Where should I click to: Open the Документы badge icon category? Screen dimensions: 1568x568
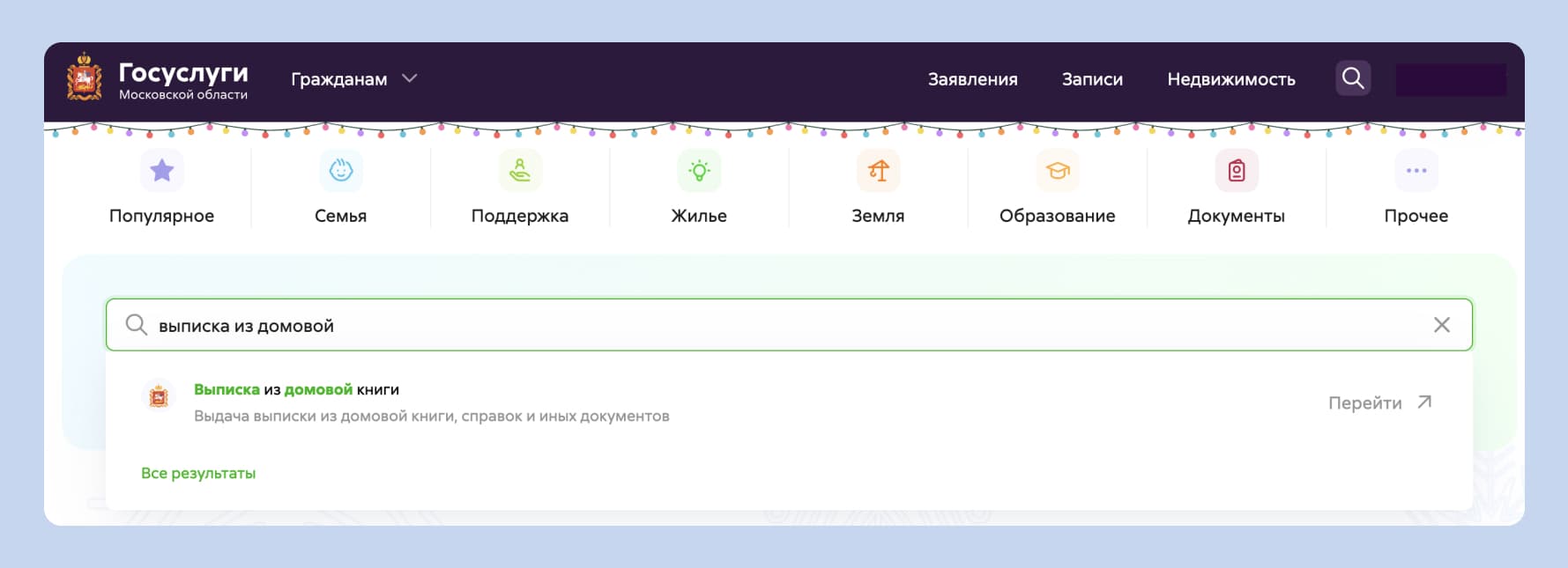tap(1237, 171)
